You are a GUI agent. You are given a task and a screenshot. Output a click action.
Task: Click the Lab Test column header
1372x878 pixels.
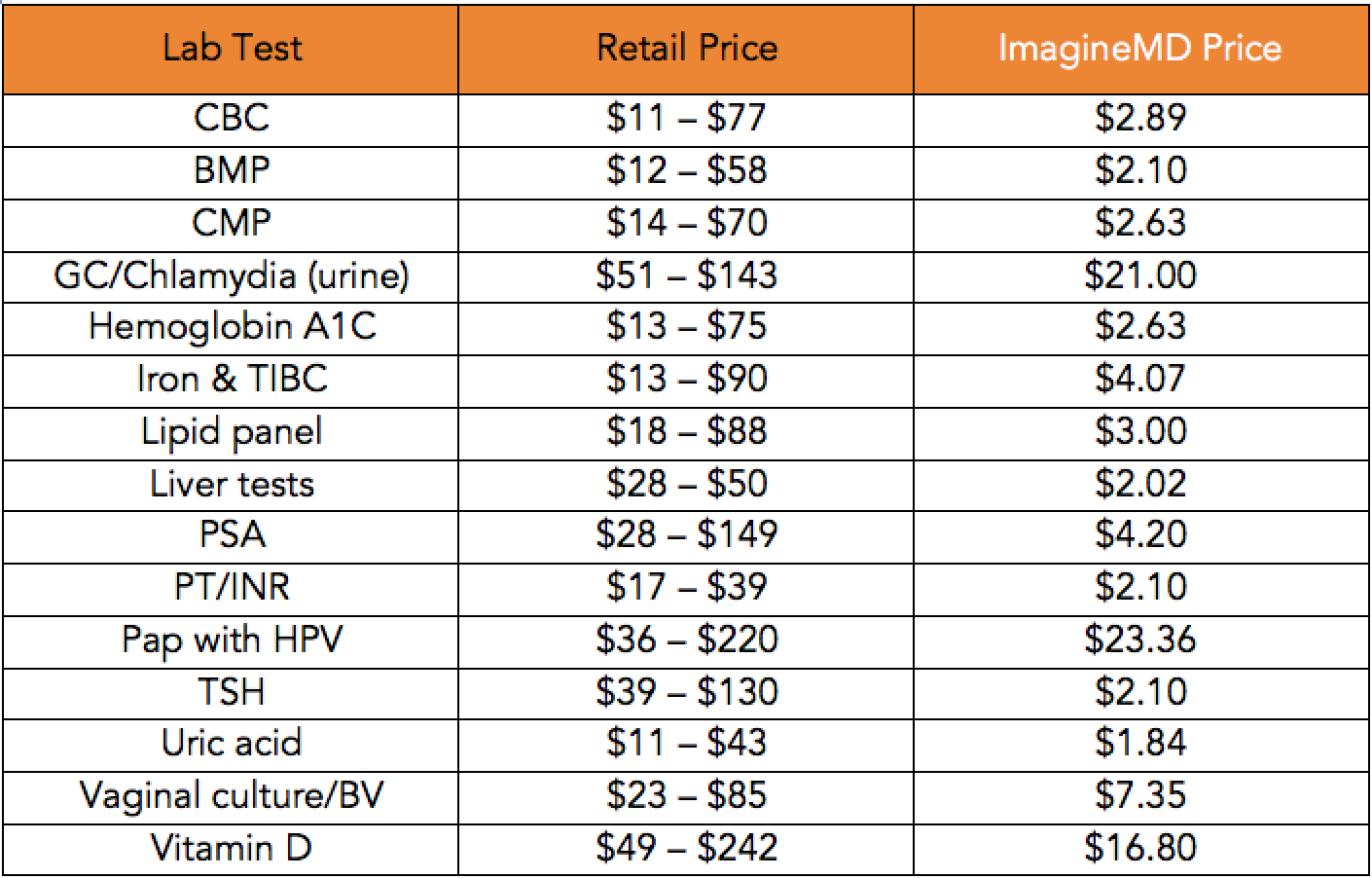(231, 48)
